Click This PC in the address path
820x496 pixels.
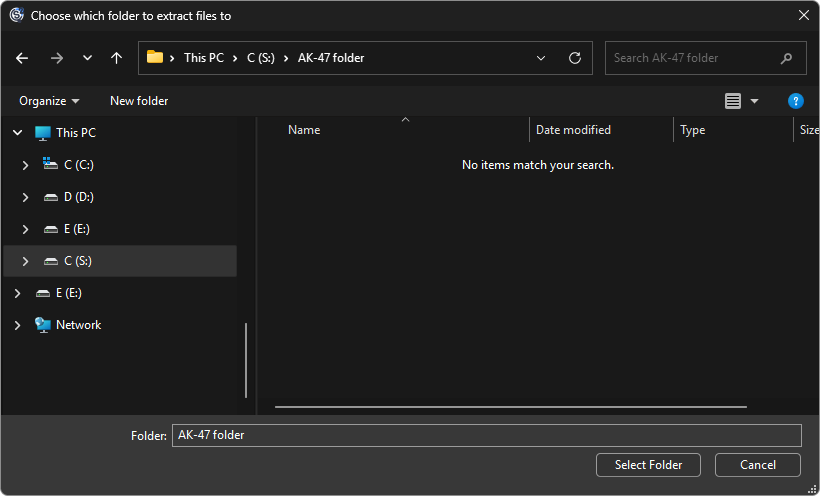coord(204,58)
